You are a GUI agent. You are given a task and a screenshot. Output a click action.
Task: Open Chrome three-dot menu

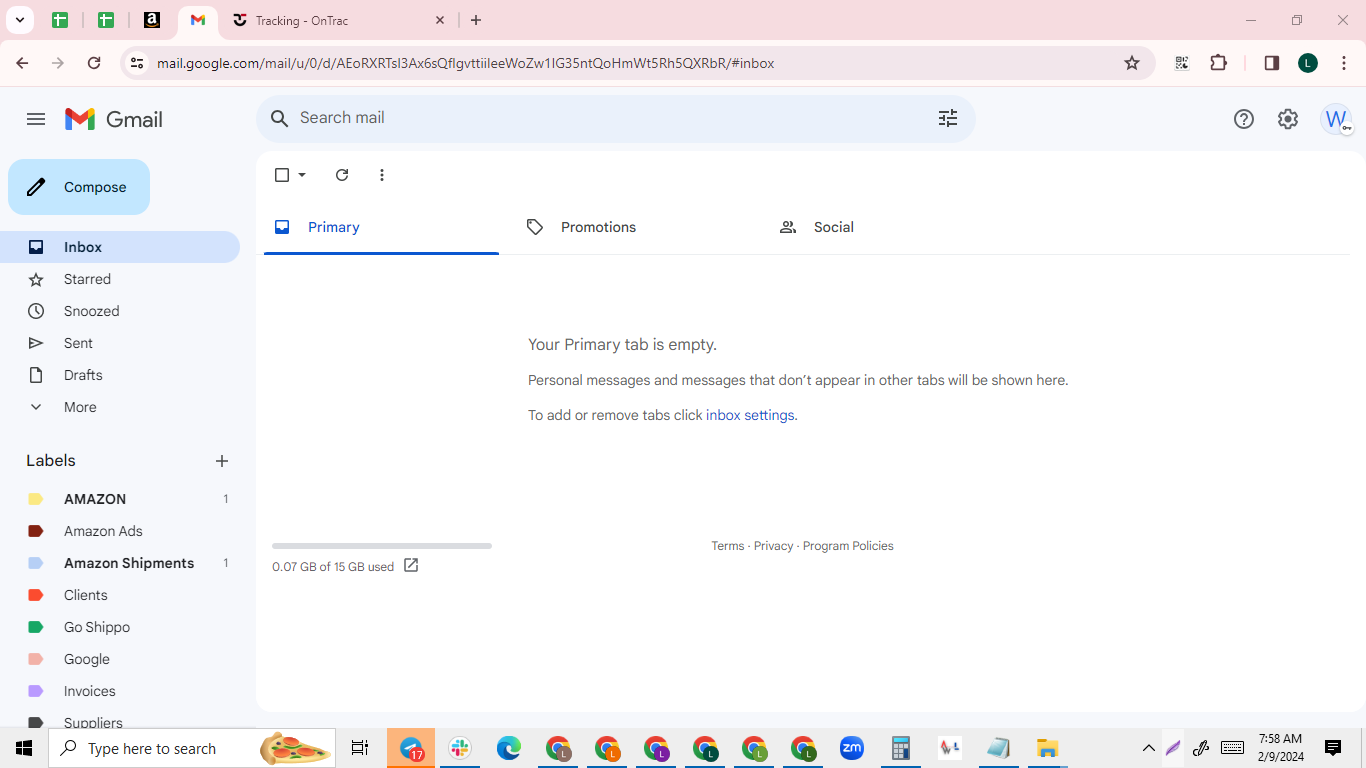point(1343,63)
